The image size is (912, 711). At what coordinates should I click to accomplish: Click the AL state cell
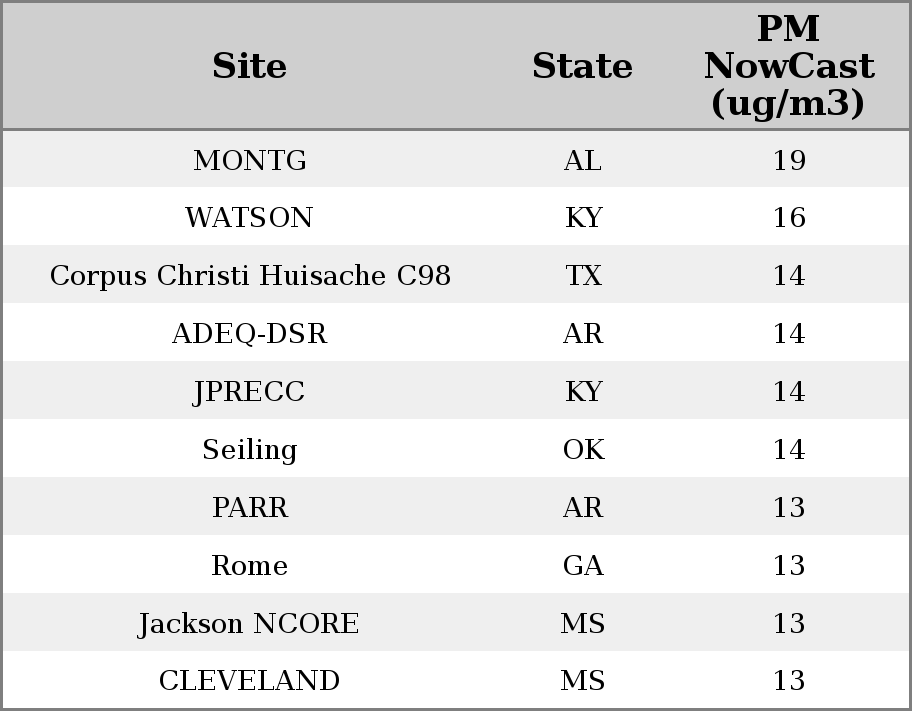[x=582, y=160]
